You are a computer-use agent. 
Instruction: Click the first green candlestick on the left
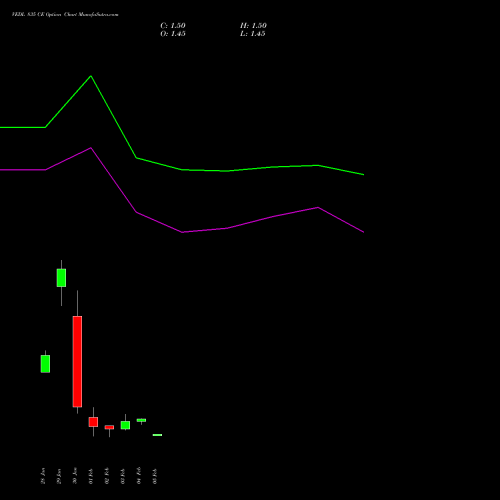pos(45,364)
